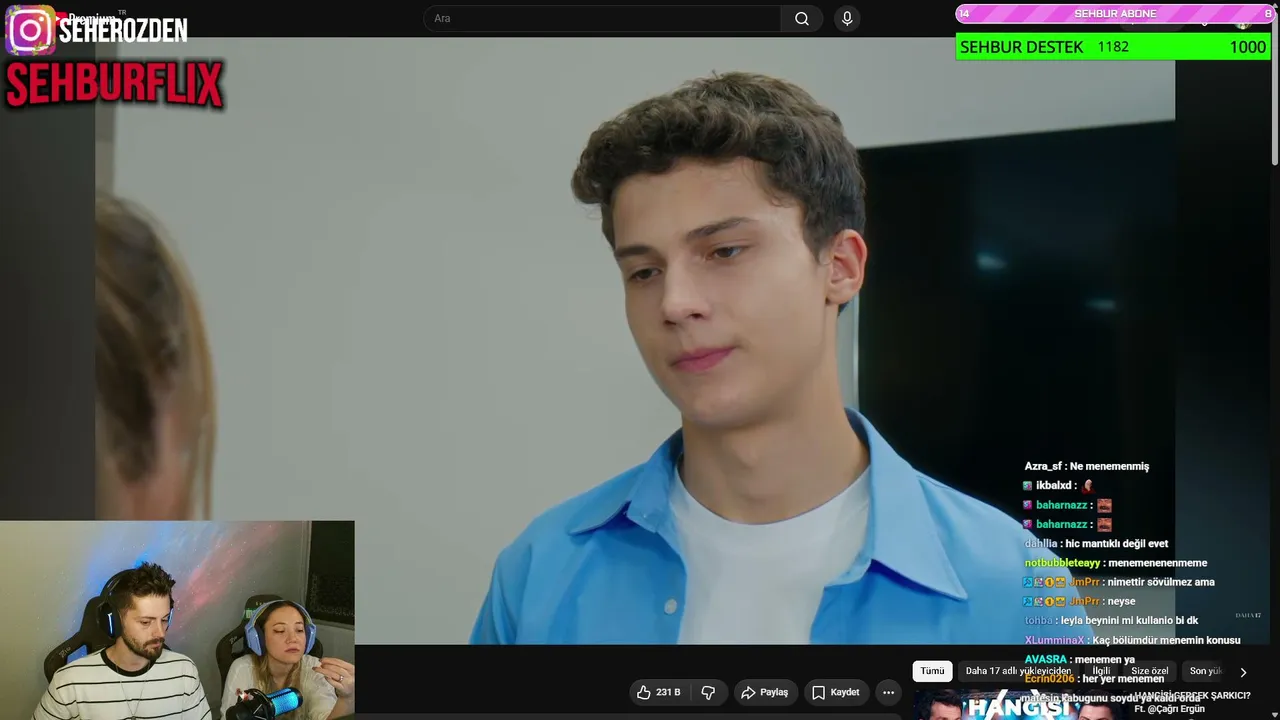Screen dimensions: 1280x720
Task: Select the 'Size özel' filter chip
Action: (x=1149, y=671)
